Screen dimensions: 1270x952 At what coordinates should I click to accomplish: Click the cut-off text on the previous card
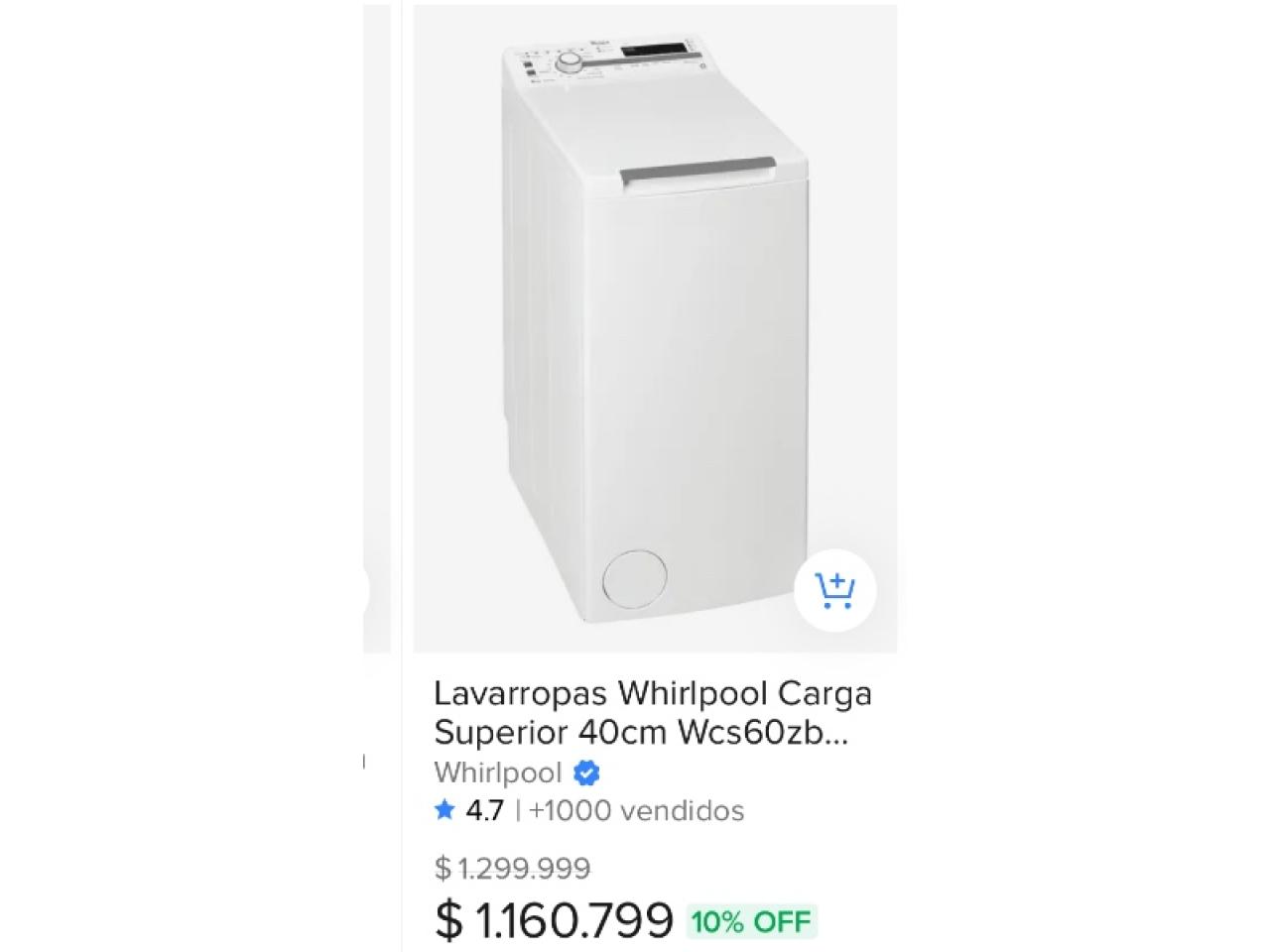pyautogui.click(x=363, y=762)
